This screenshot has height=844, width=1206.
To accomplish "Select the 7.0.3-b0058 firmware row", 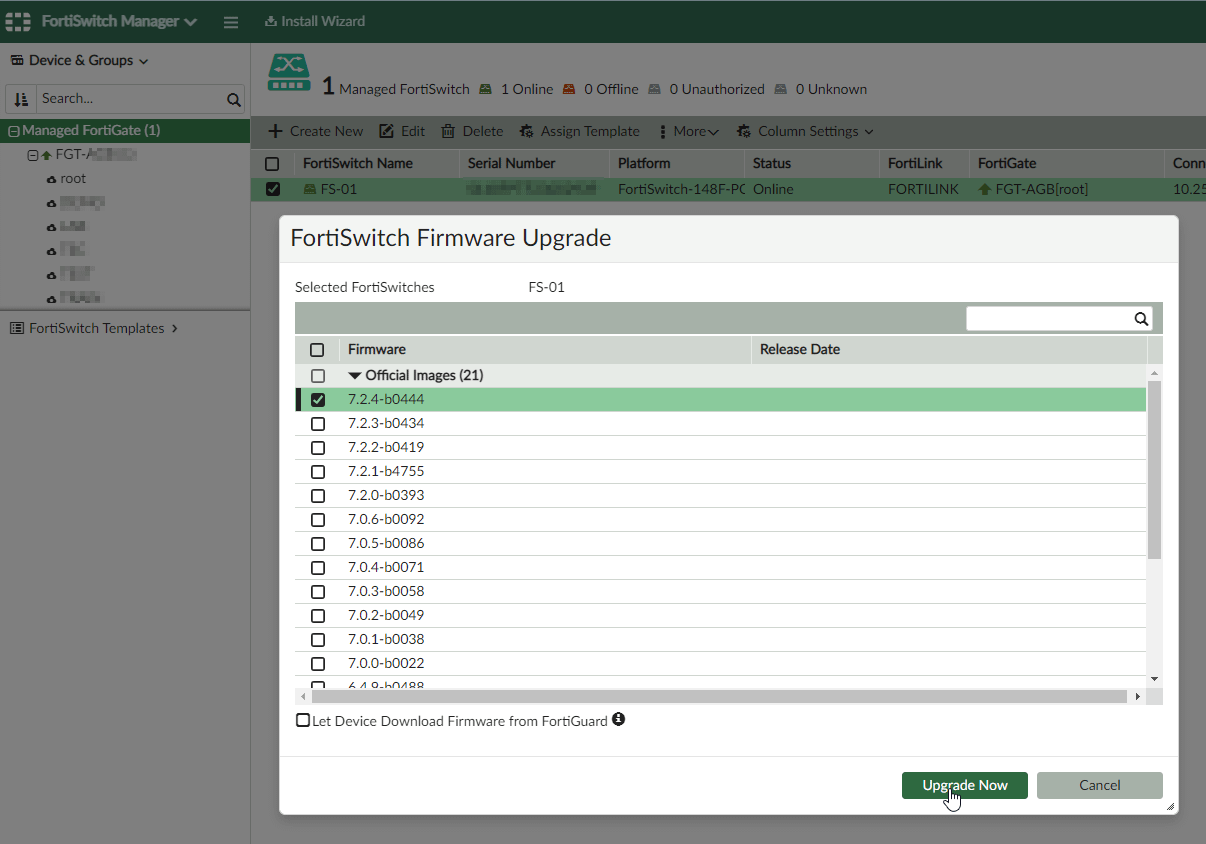I will tap(720, 591).
